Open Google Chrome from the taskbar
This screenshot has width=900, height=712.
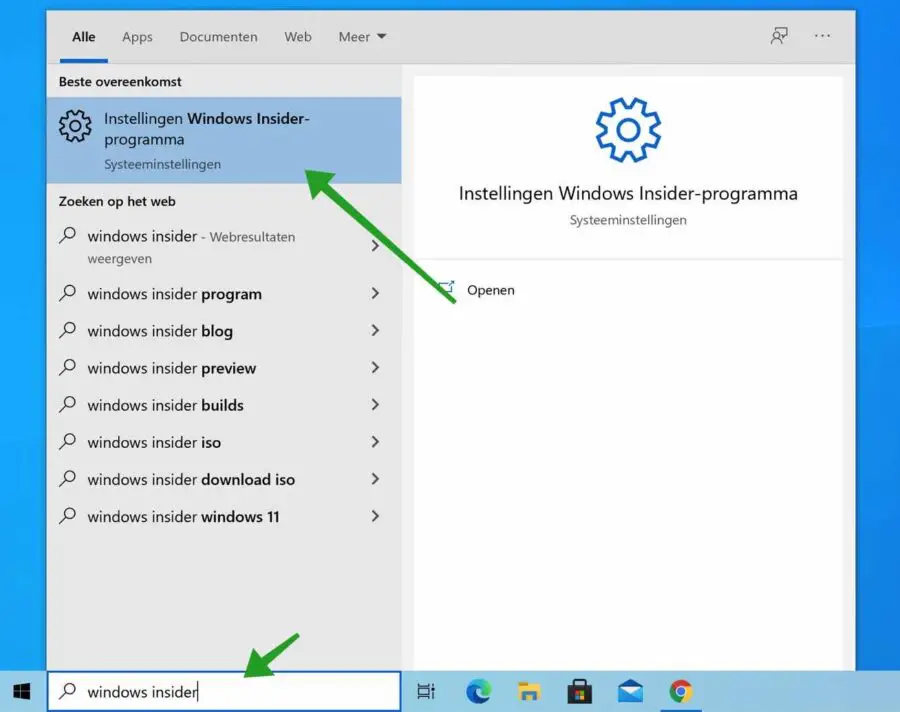680,691
